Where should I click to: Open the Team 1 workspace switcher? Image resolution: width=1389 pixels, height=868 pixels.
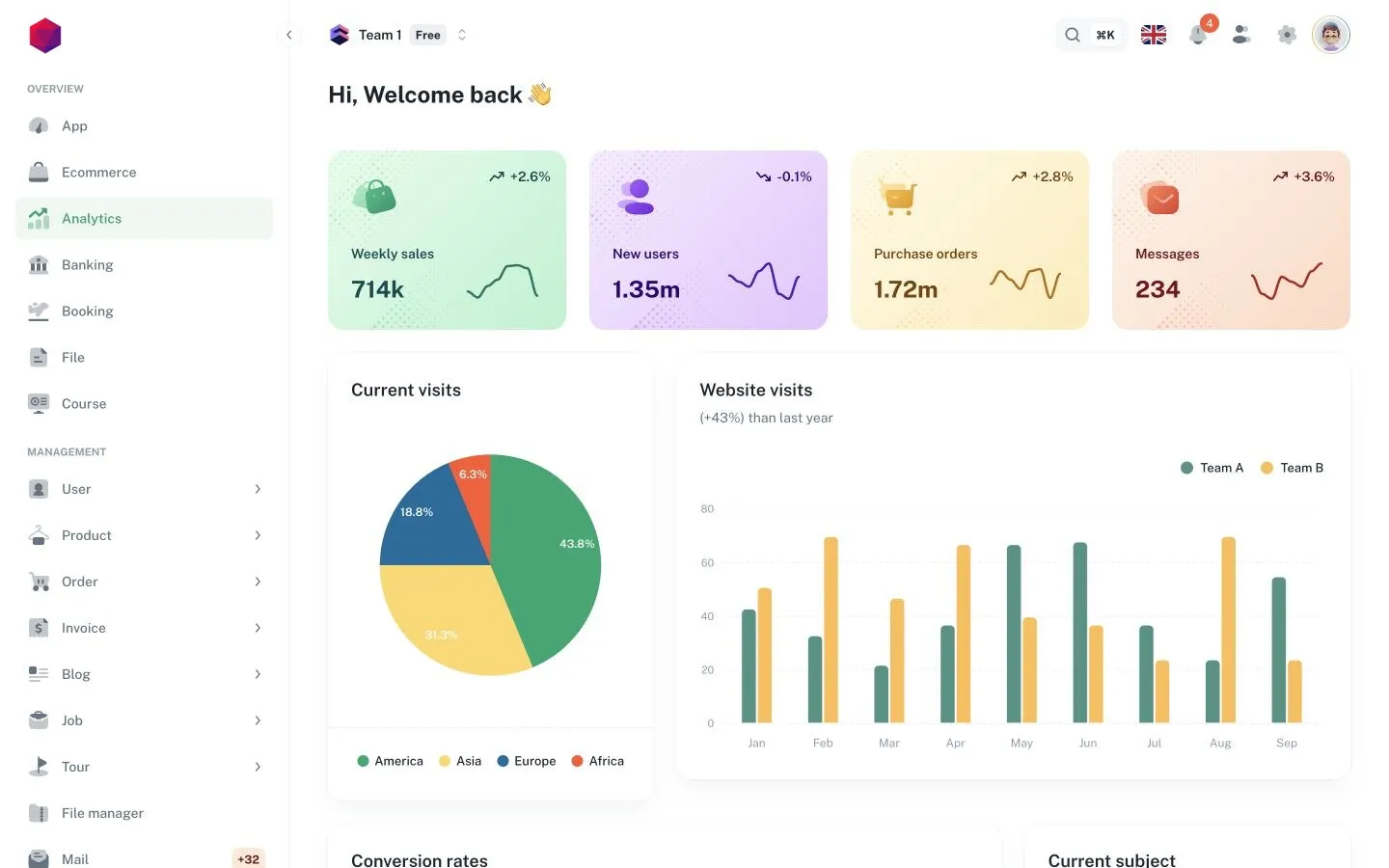coord(398,35)
